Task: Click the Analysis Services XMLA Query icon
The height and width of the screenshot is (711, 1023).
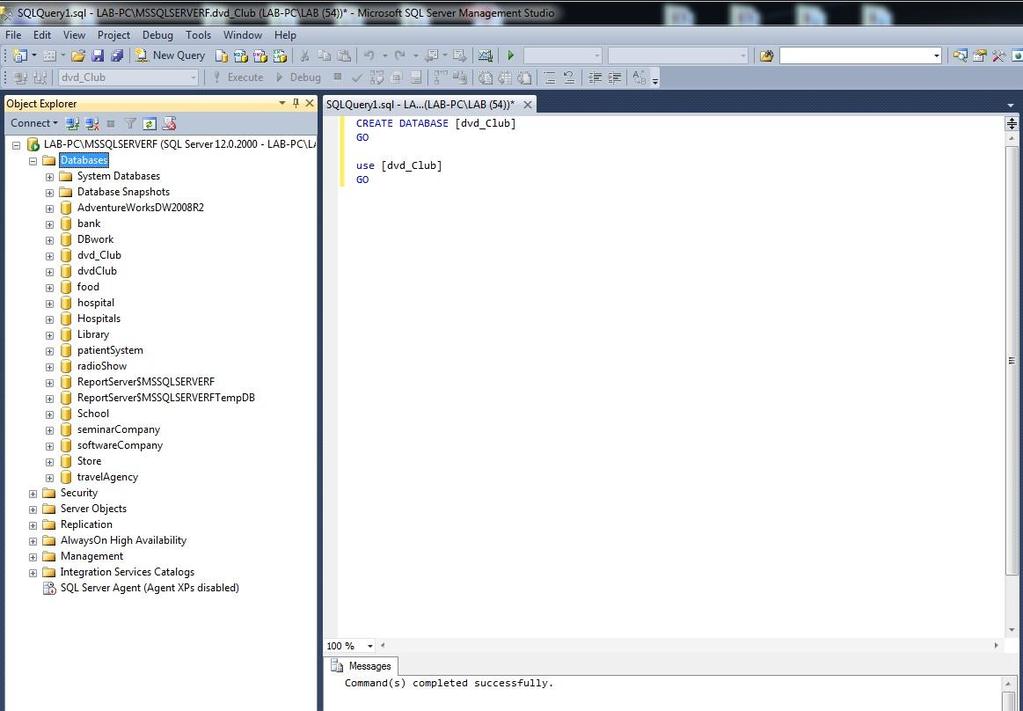Action: (280, 56)
